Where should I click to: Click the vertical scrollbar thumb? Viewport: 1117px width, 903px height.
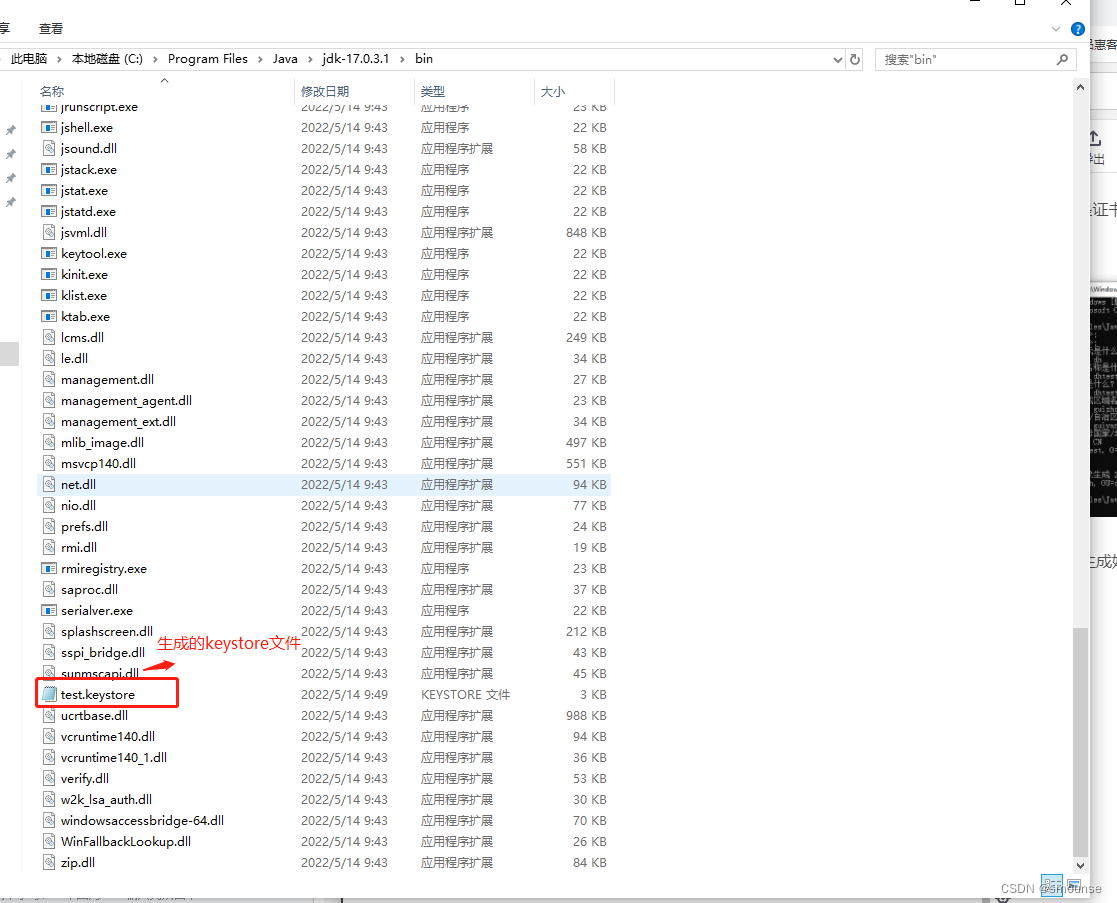pyautogui.click(x=1081, y=741)
